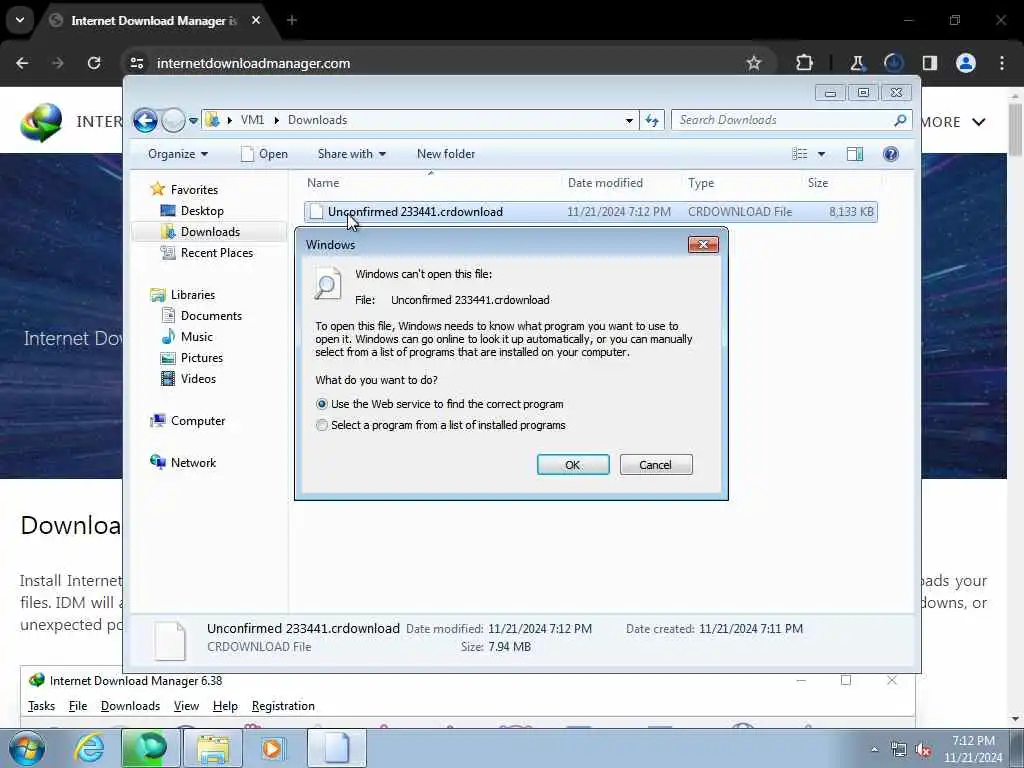1024x768 pixels.
Task: Sort by the Name column header
Action: point(431,183)
